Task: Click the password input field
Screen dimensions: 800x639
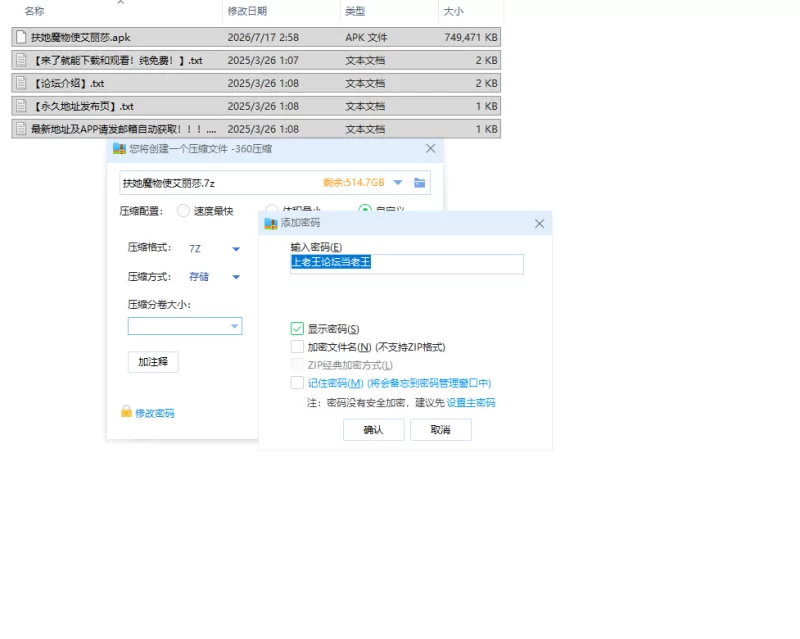Action: [407, 264]
